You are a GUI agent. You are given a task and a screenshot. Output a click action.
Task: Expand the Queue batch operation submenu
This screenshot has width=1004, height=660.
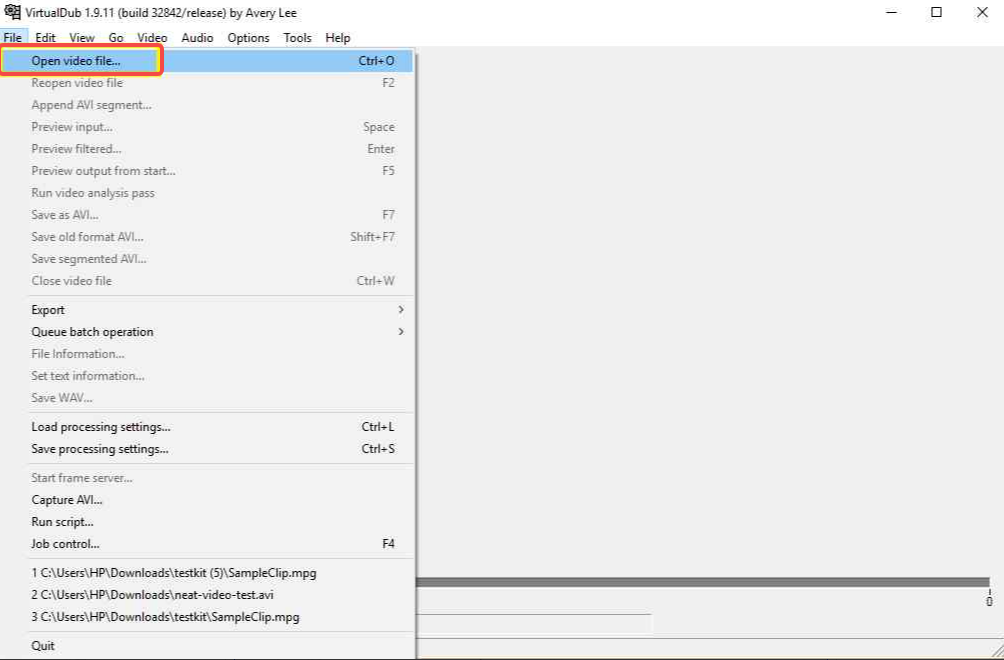(92, 332)
